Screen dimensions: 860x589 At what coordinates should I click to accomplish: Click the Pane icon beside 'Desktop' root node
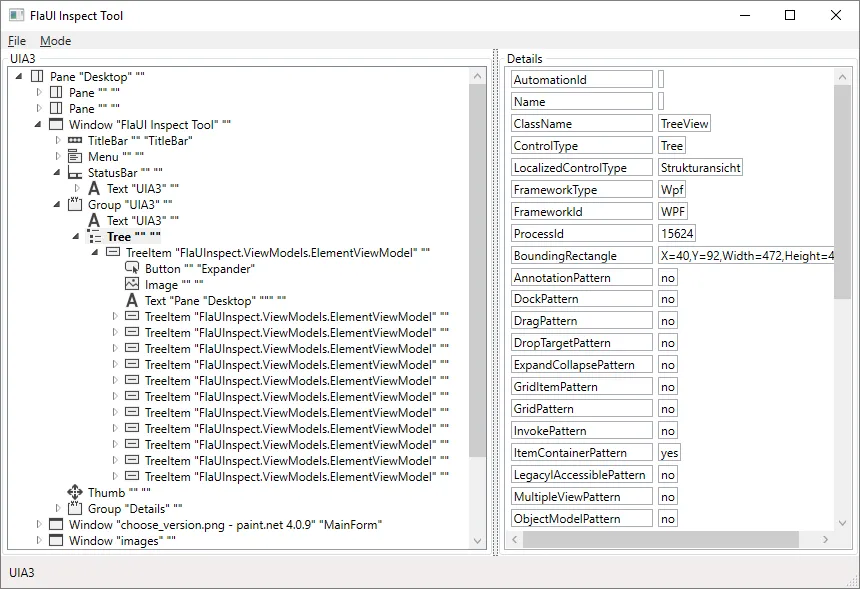[37, 76]
